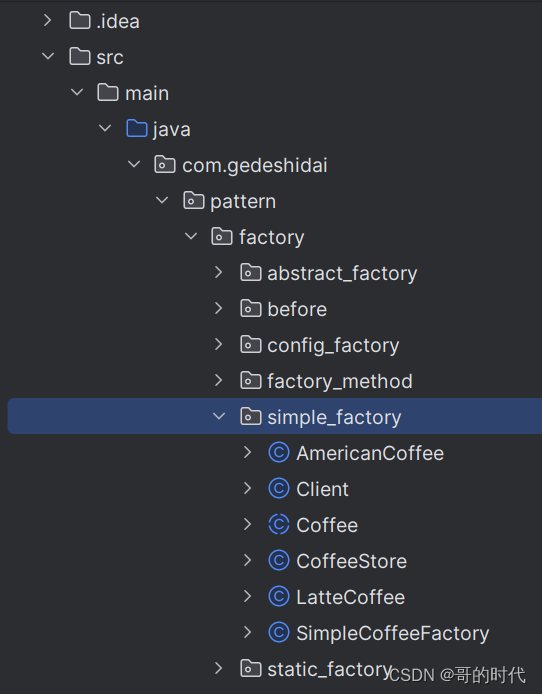Select the main folder label
Screen dimensions: 542x694
147,93
